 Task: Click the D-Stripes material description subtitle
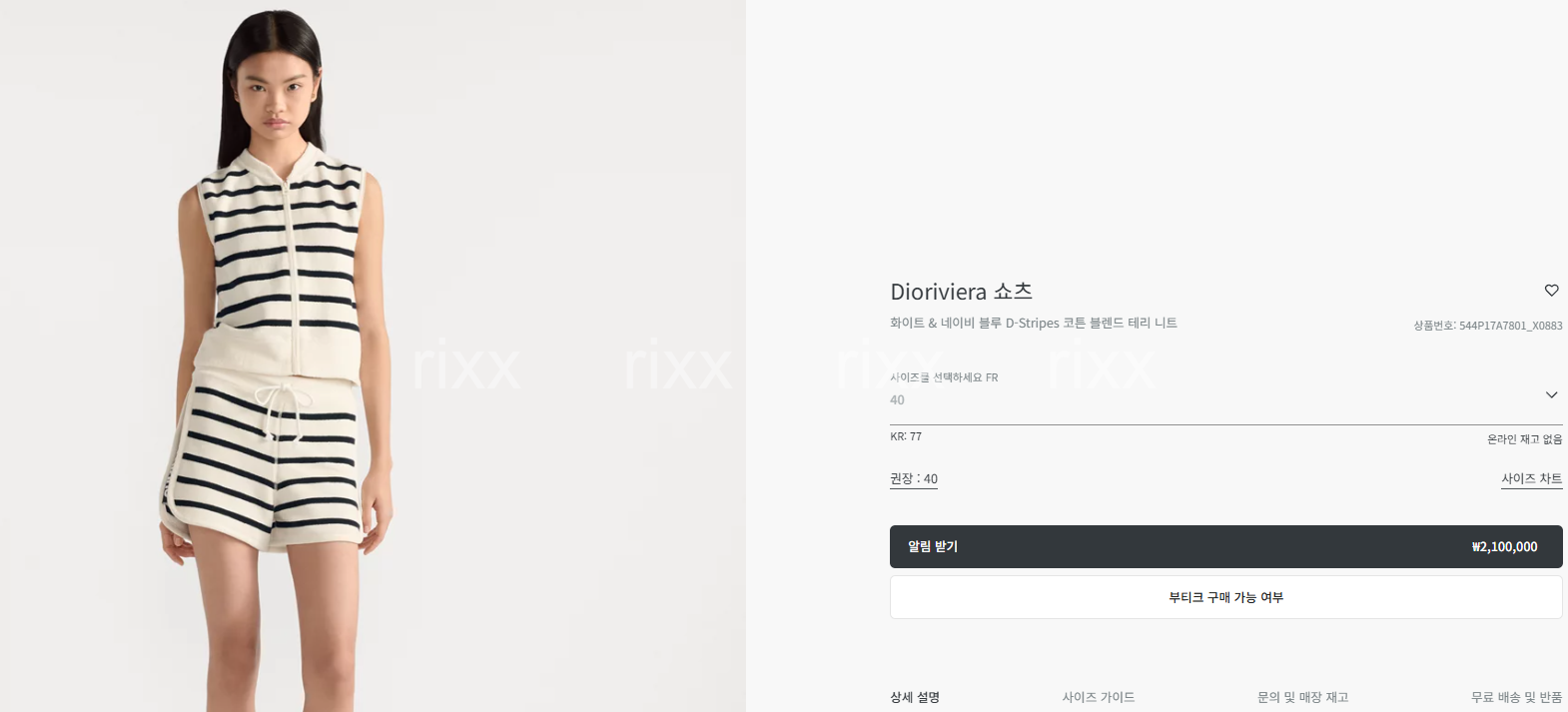click(x=1034, y=323)
